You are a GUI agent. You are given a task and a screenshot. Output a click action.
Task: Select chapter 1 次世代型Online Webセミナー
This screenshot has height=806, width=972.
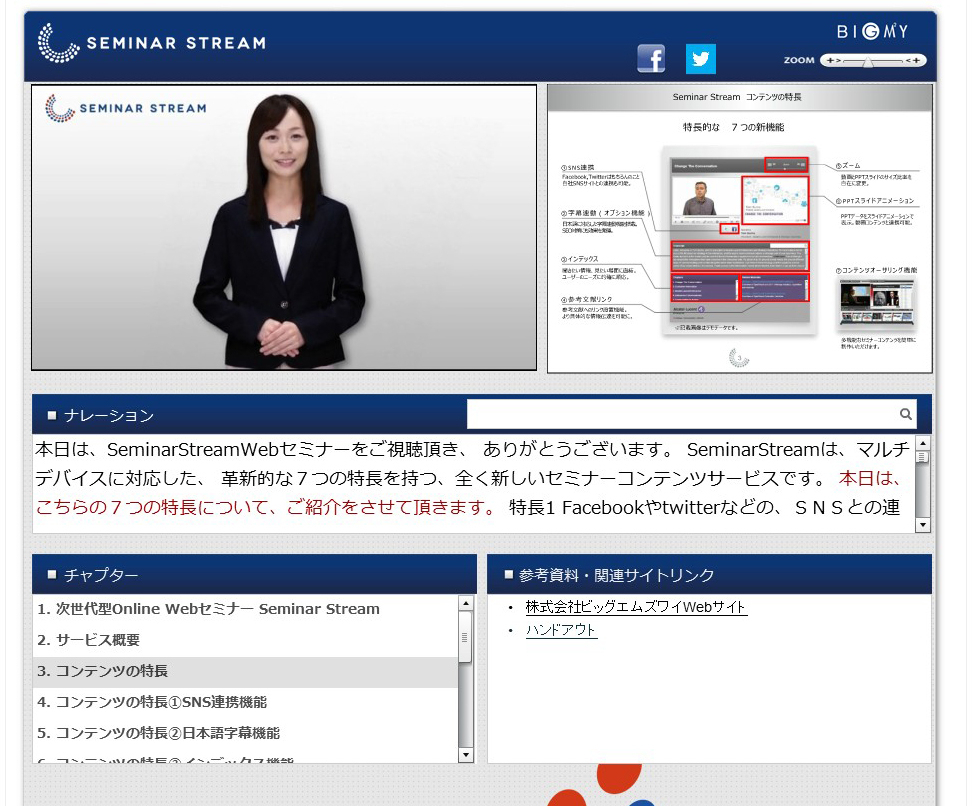pyautogui.click(x=245, y=609)
